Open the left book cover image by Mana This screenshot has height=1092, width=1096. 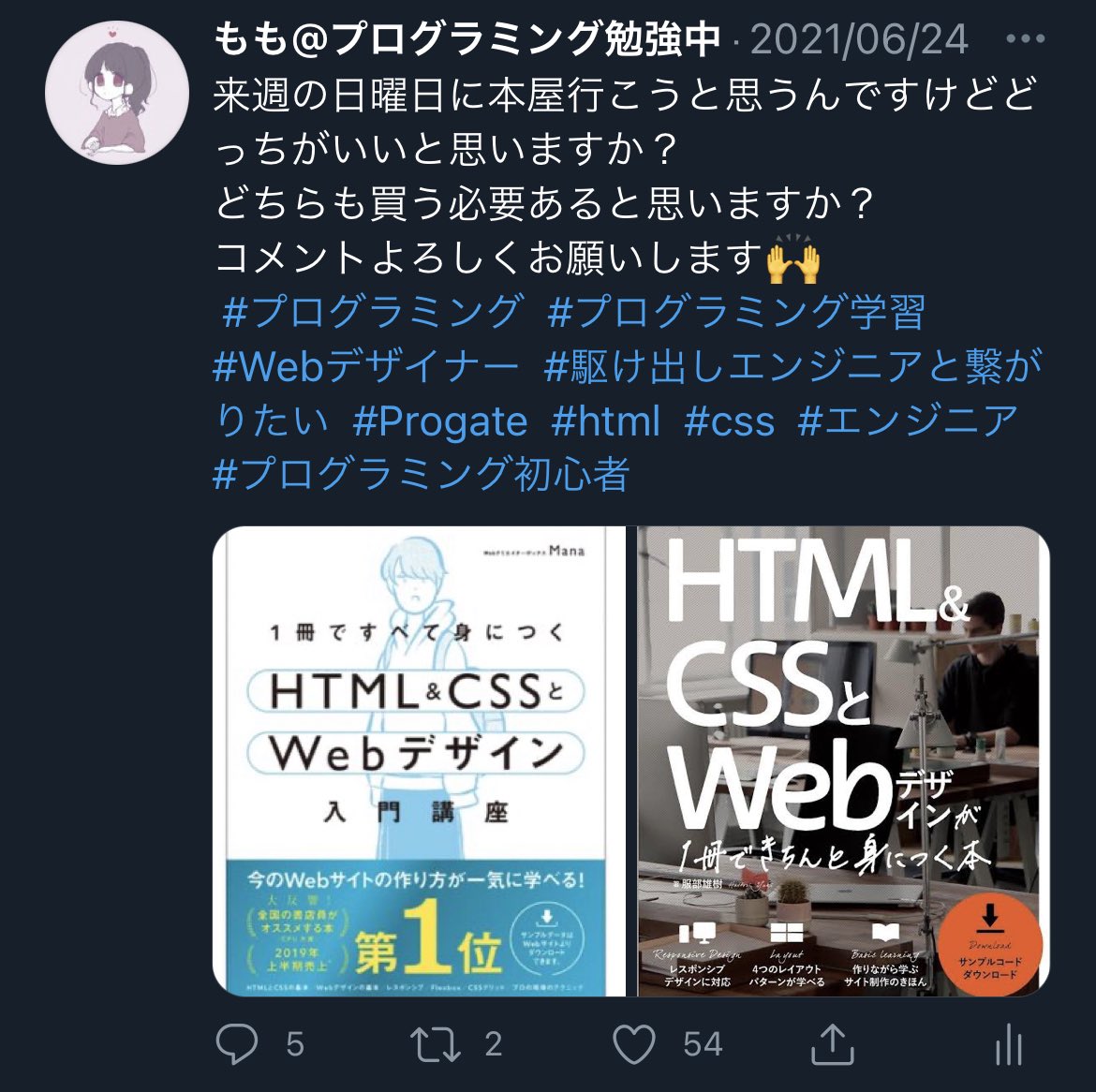coord(420,760)
